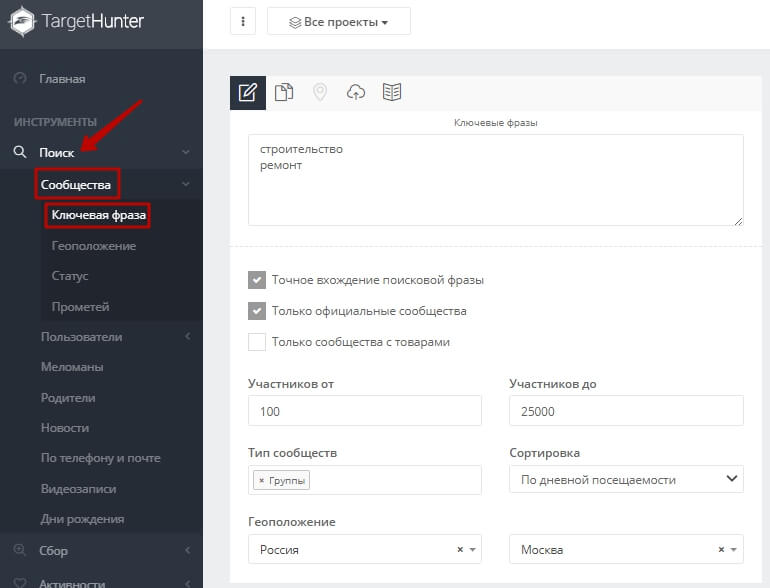
Task: Clear the Москва city selection
Action: (721, 549)
